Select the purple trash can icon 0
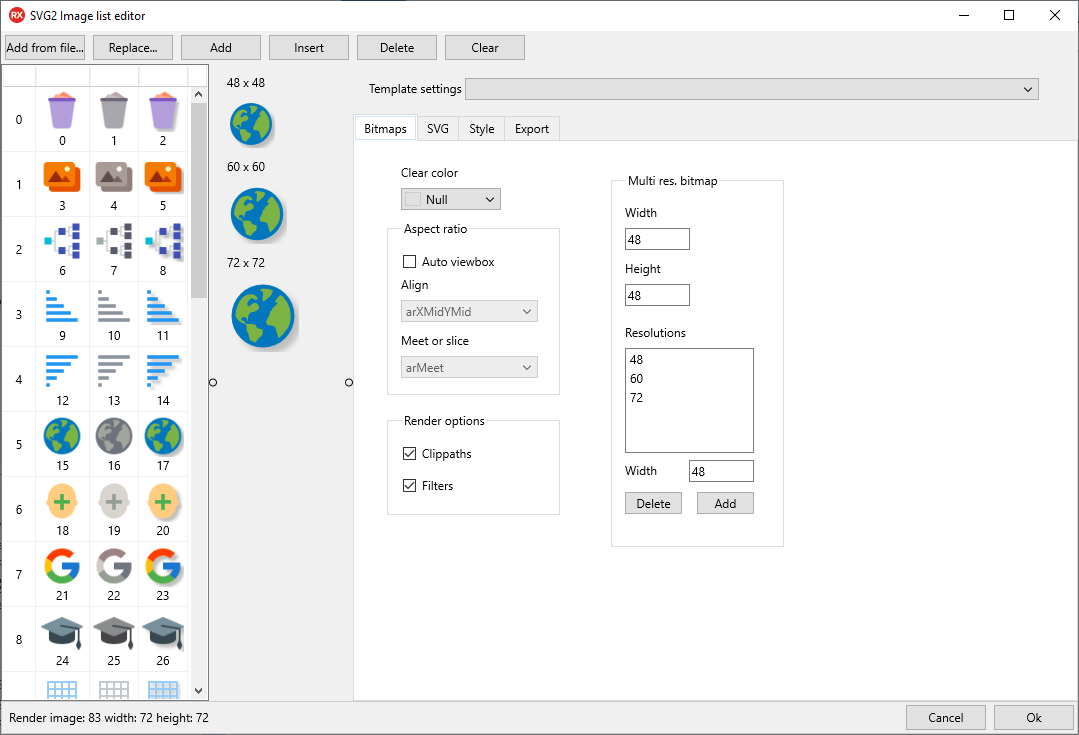This screenshot has width=1079, height=735. click(62, 111)
